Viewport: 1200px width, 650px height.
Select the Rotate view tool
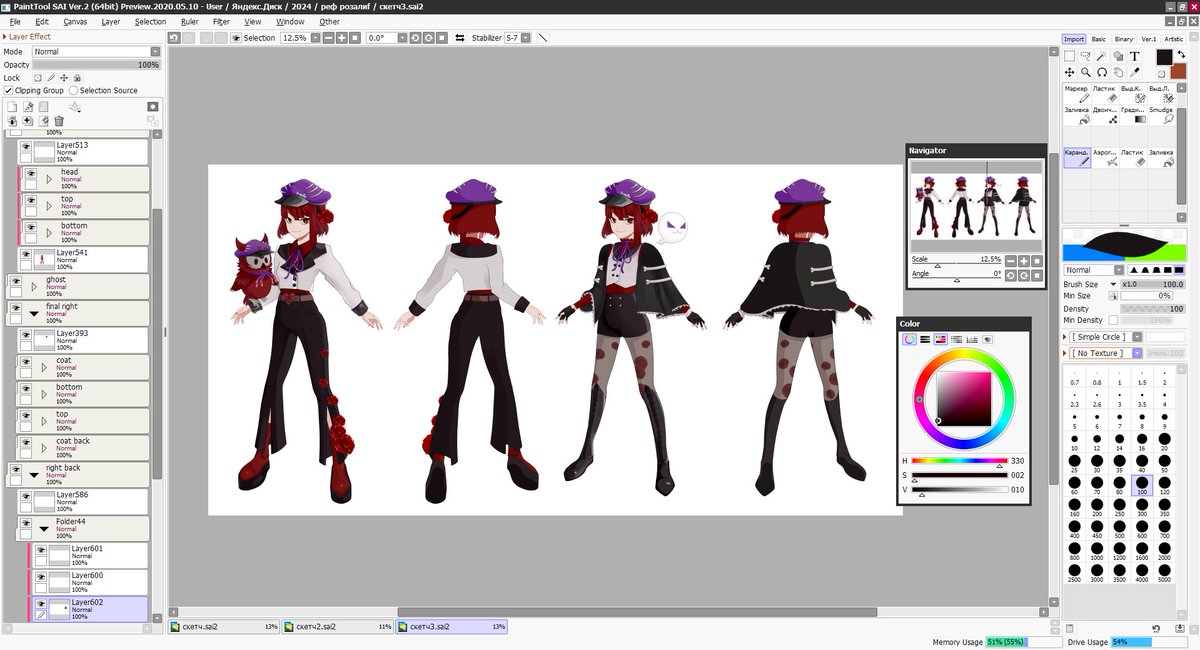(1101, 72)
